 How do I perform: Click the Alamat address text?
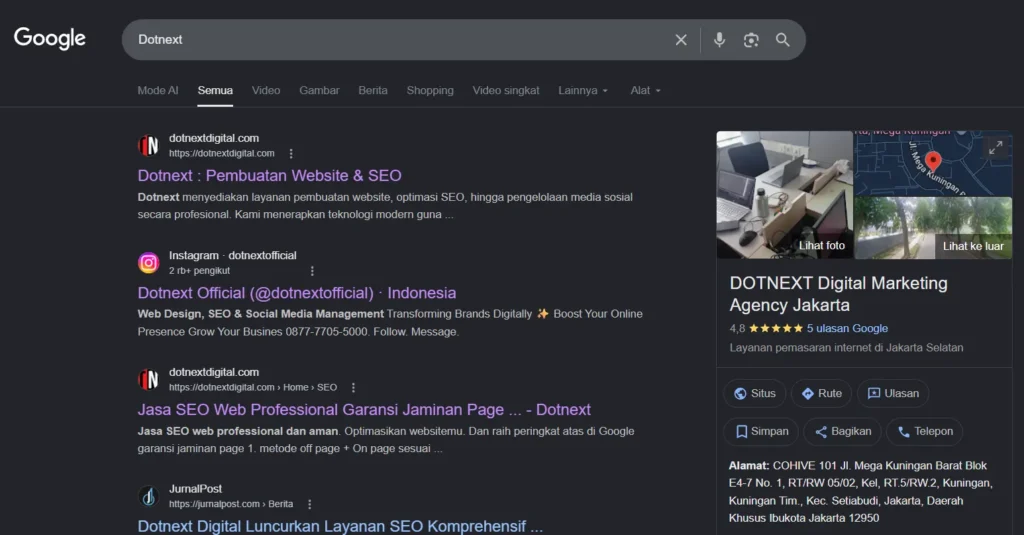861,492
